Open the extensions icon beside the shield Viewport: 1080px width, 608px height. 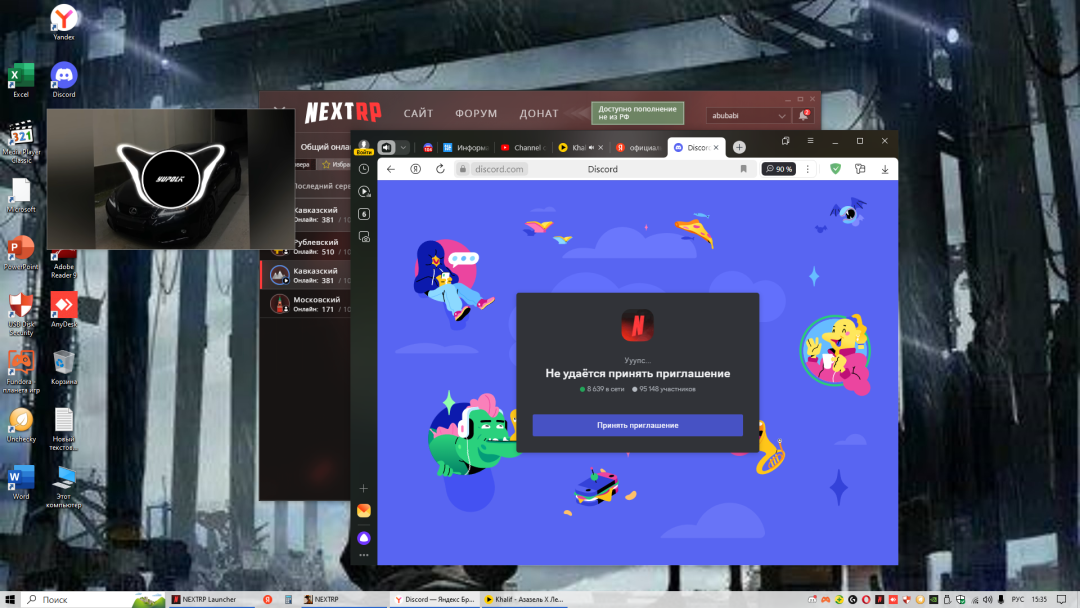(860, 169)
